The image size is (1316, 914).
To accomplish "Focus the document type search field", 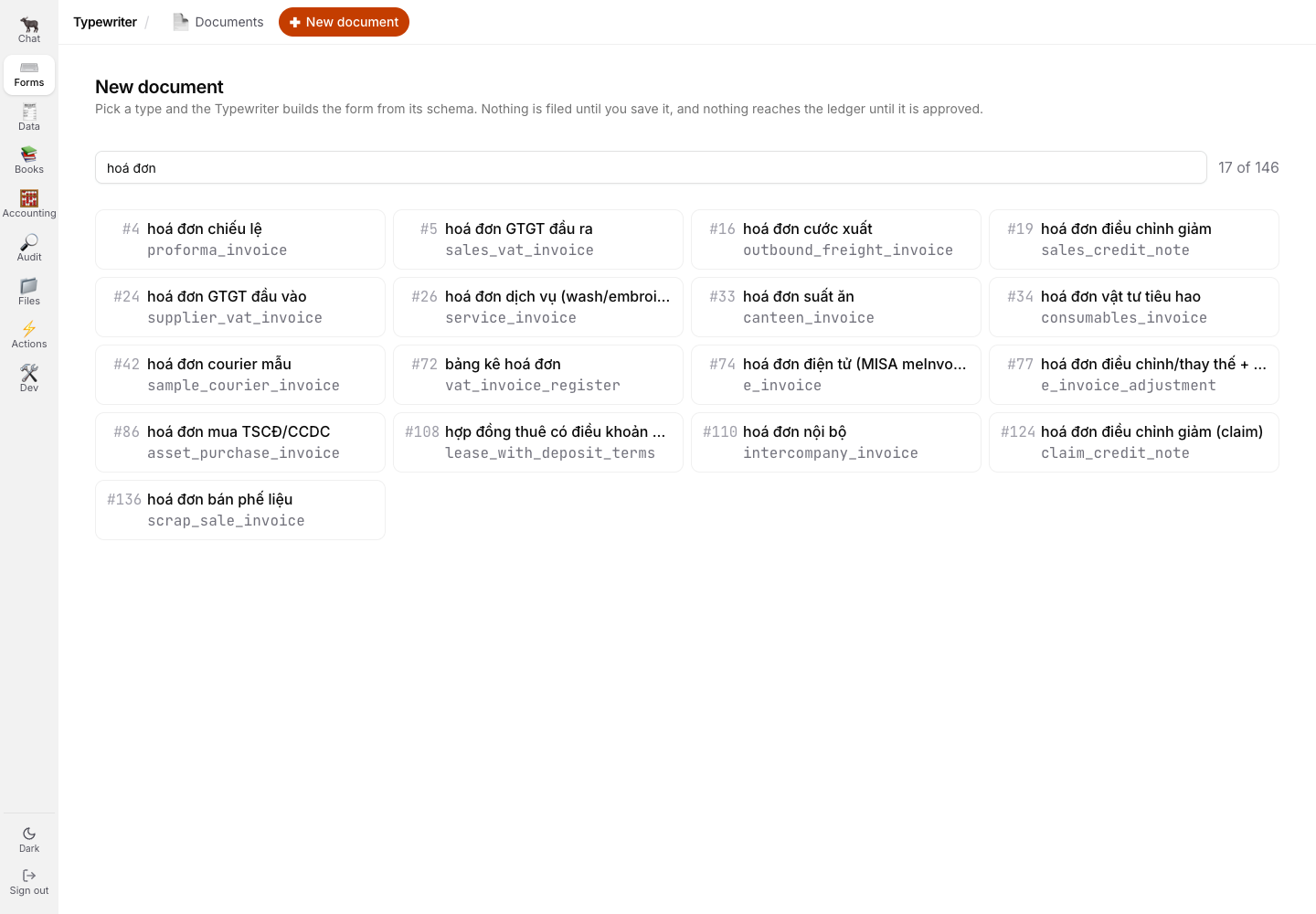I will [651, 167].
